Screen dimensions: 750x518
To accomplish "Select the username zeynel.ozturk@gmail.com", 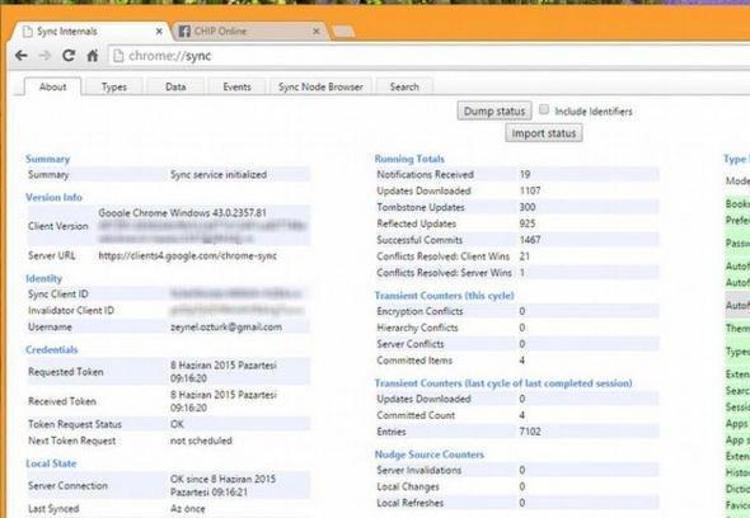I will 226,327.
